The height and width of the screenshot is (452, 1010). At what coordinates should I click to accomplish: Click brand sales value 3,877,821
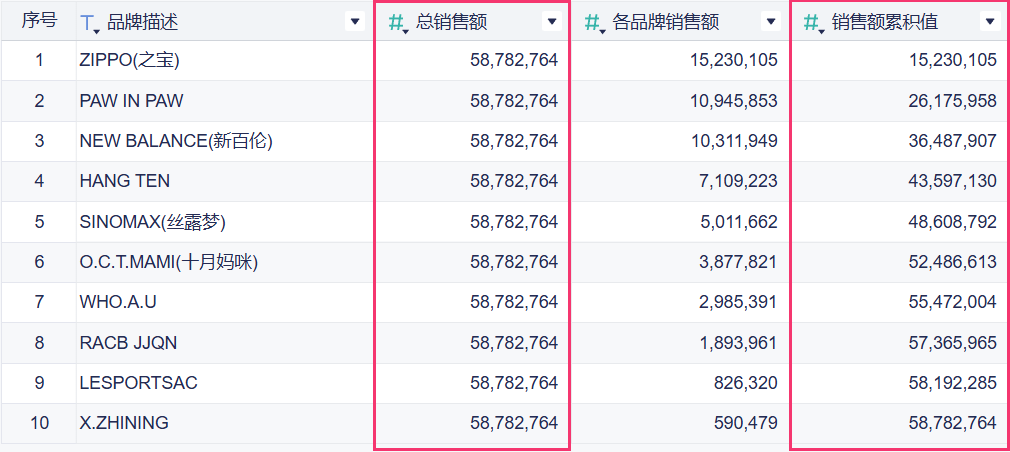coord(739,262)
